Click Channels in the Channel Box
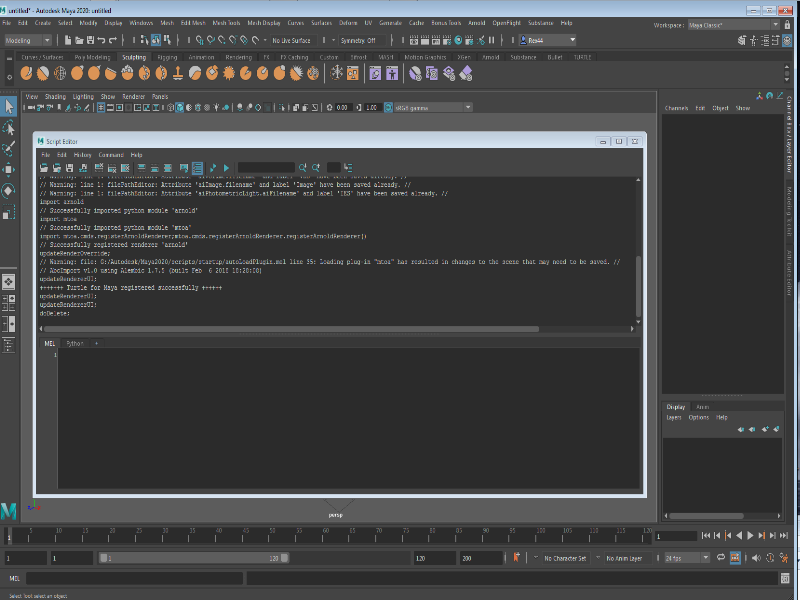Screen dimensions: 800x600 click(676, 108)
